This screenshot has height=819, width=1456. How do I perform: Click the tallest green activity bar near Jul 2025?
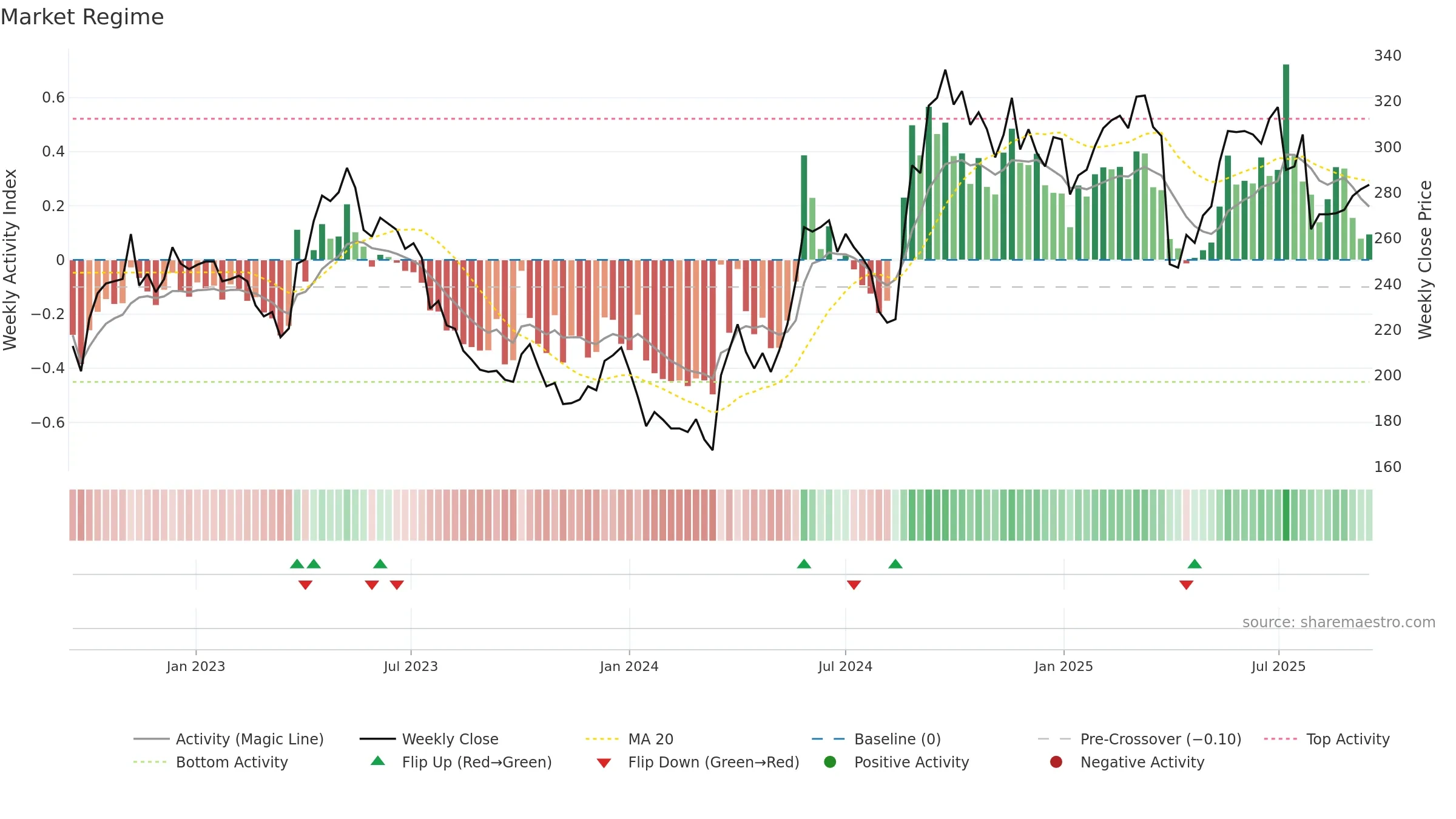(x=1286, y=162)
